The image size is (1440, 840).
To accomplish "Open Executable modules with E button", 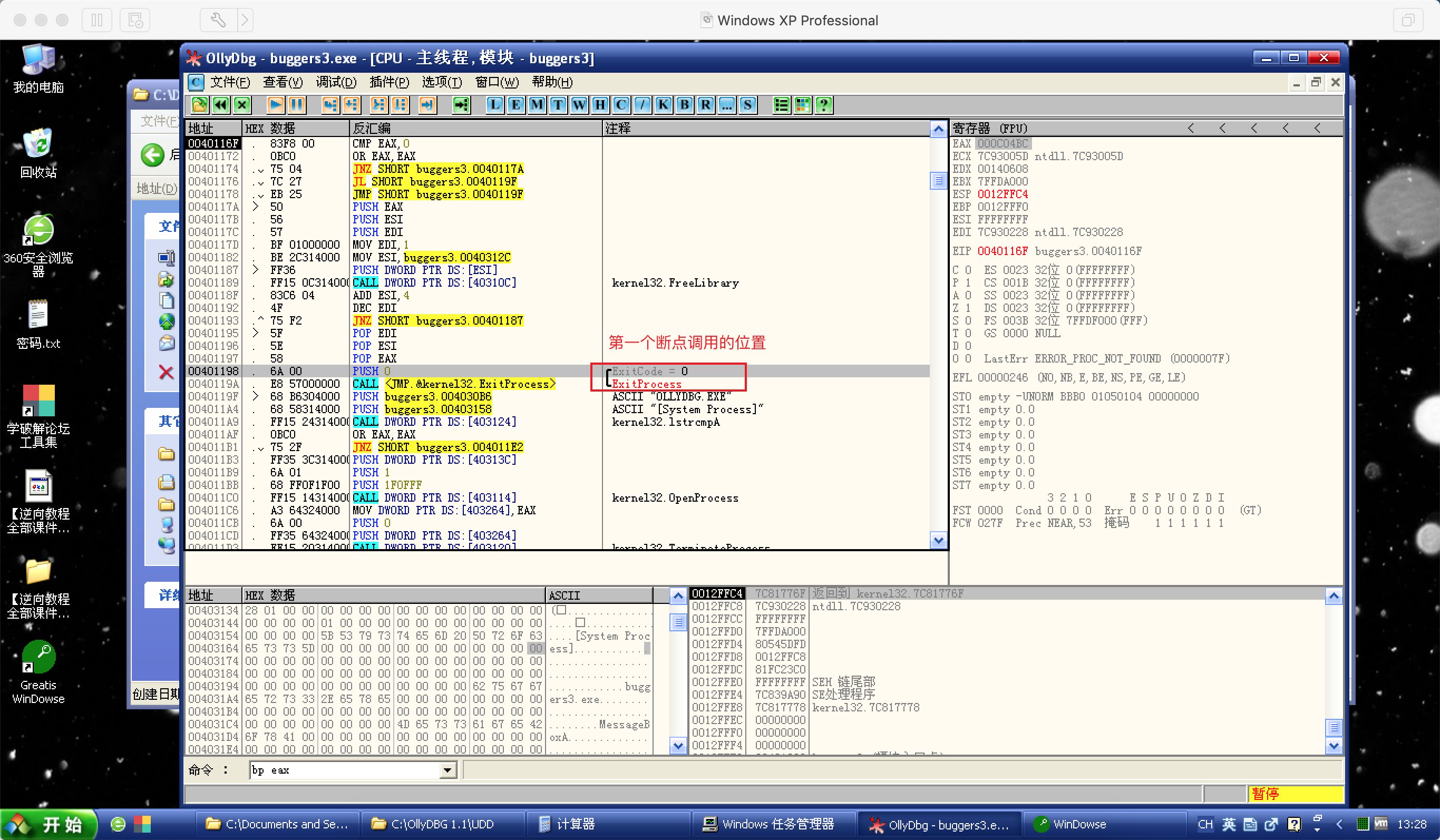I will click(515, 104).
